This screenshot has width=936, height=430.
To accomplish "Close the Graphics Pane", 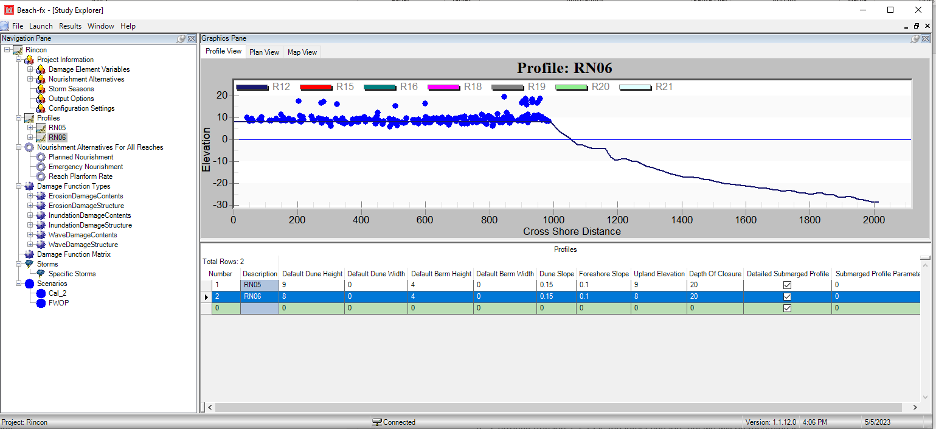I will (x=925, y=38).
